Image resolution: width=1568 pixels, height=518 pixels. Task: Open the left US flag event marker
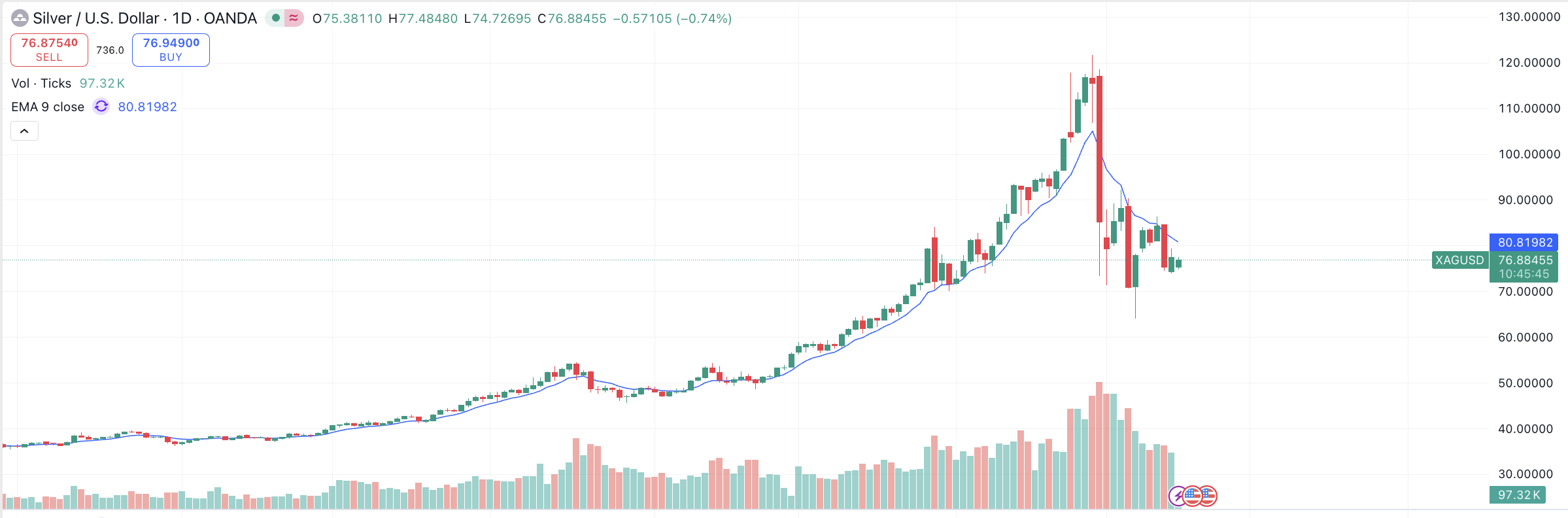click(x=1192, y=496)
